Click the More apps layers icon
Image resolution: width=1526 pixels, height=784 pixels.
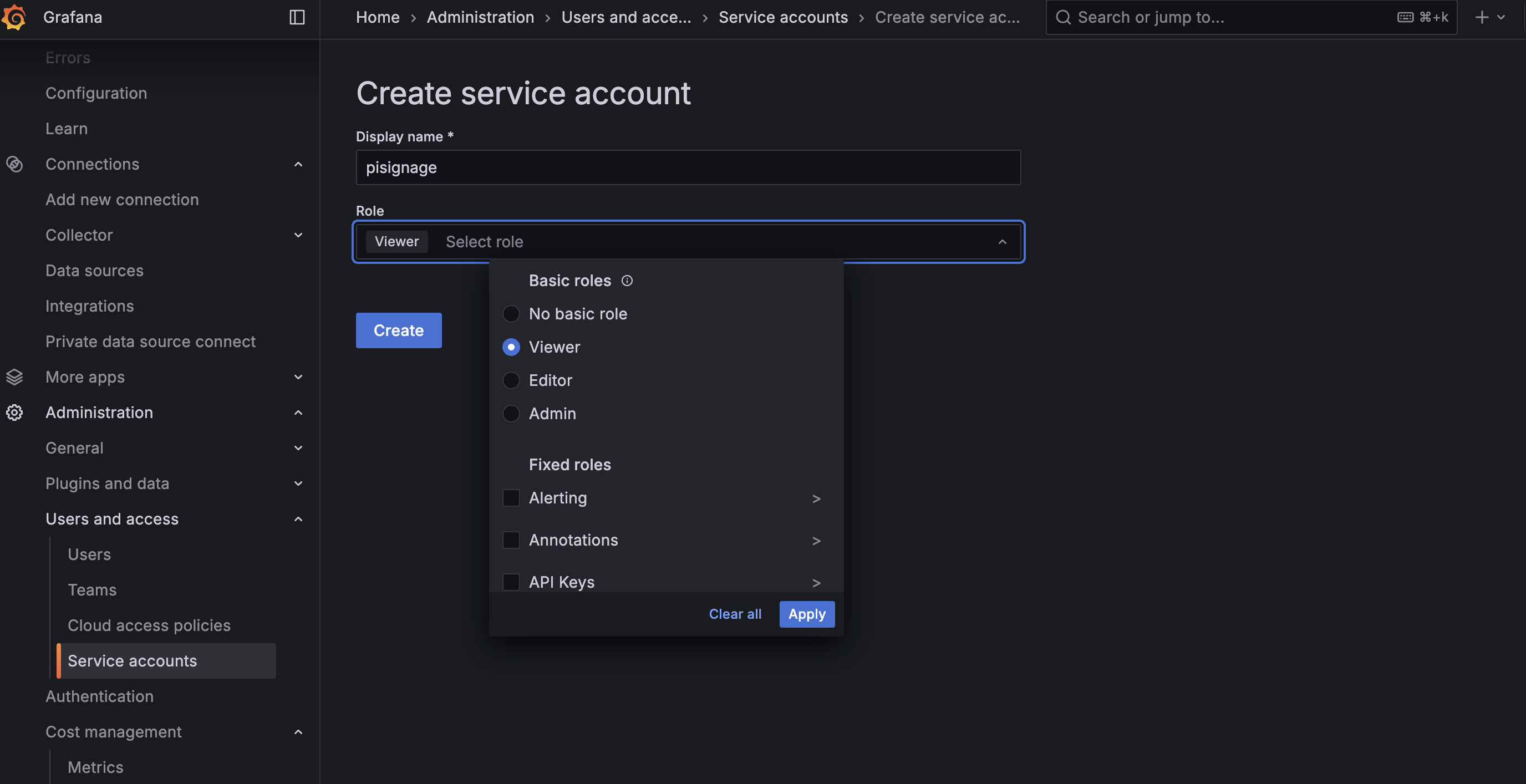pyautogui.click(x=14, y=377)
